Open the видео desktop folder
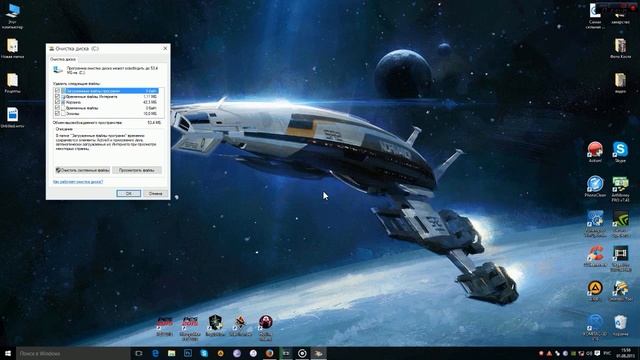The image size is (640, 360). (x=620, y=83)
